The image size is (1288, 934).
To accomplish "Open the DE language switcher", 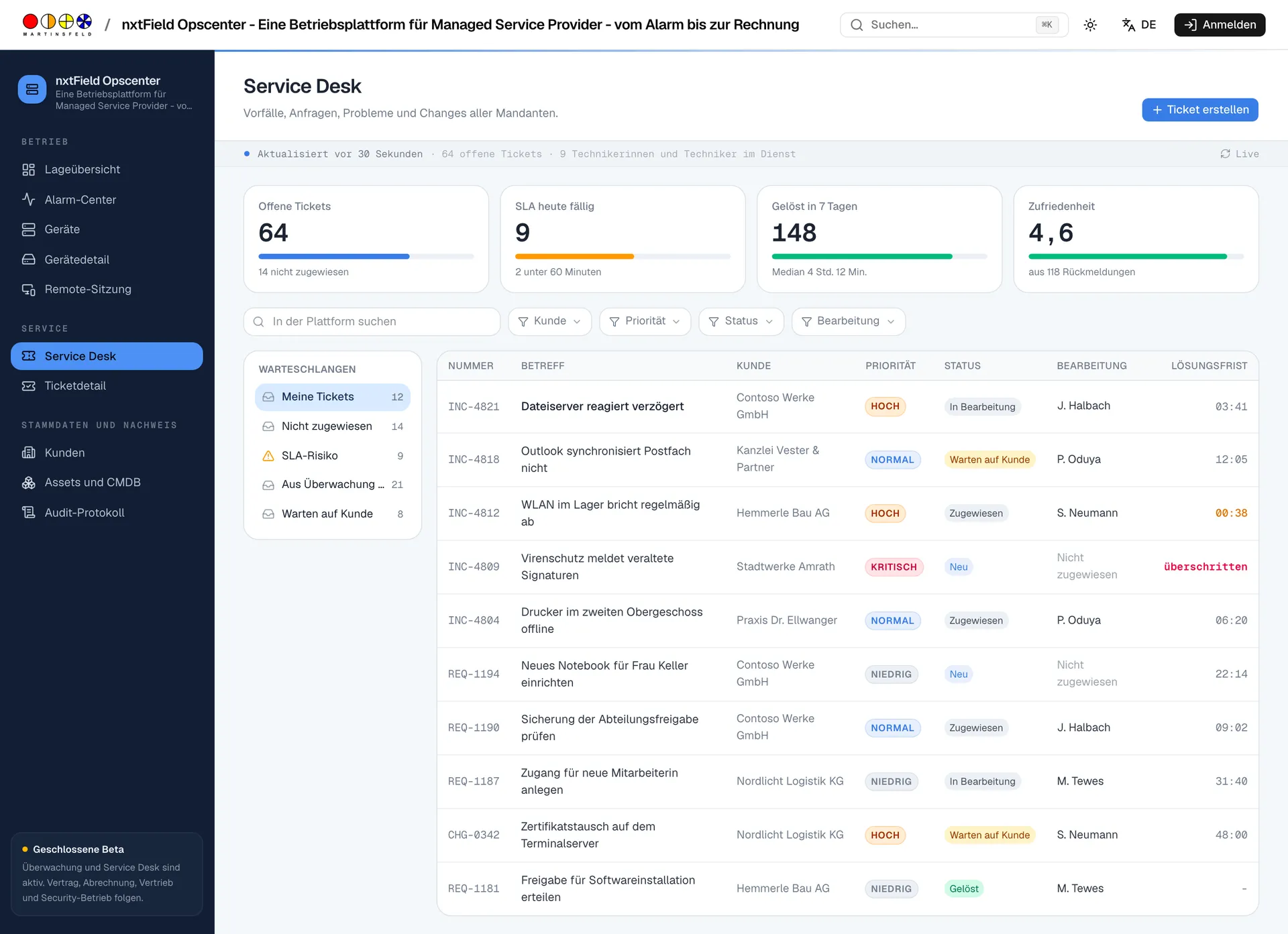I will tap(1139, 25).
